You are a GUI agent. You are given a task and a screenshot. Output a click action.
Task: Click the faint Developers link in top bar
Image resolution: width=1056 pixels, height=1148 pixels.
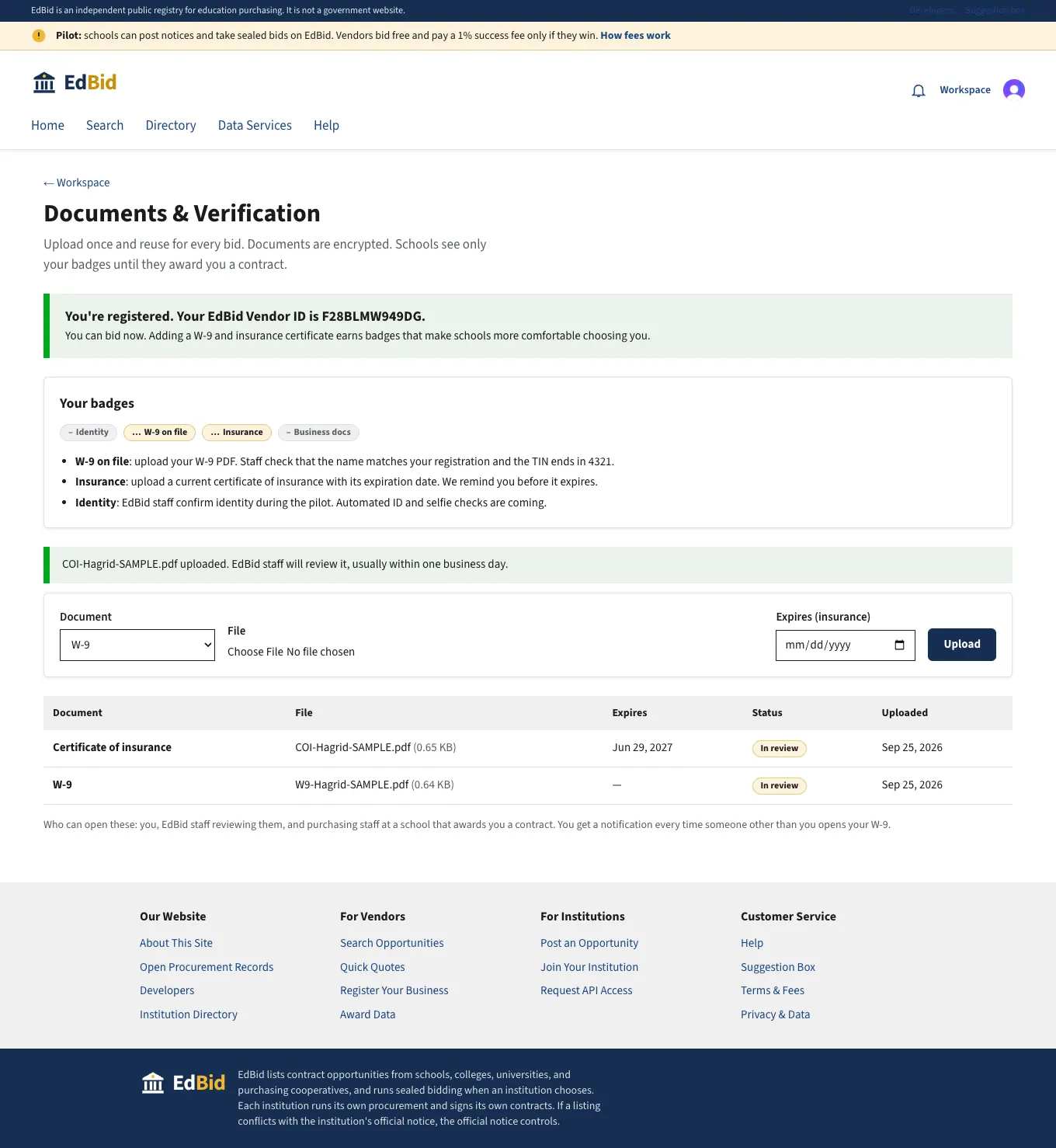point(932,11)
